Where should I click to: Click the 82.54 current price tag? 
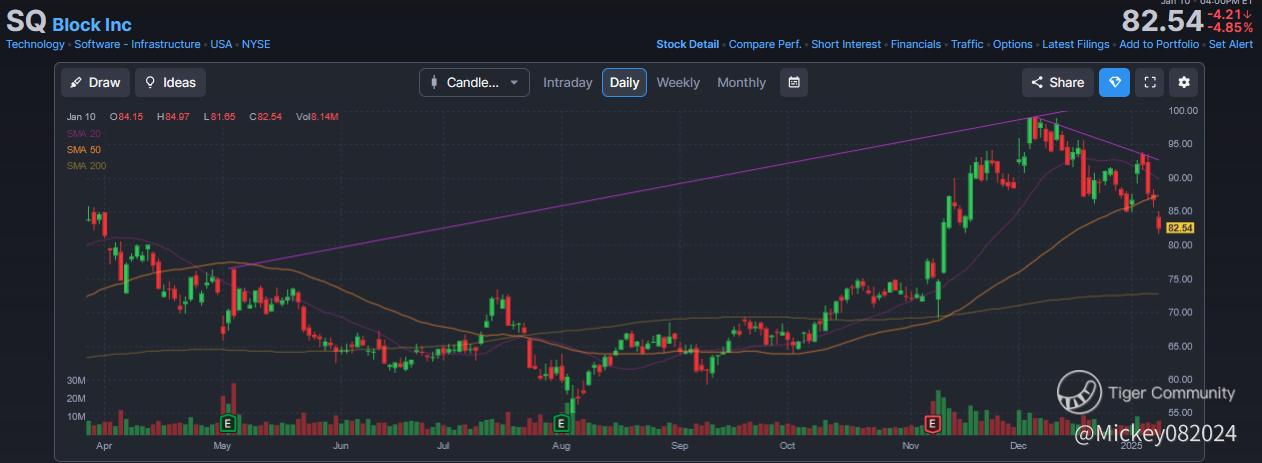pyautogui.click(x=1181, y=228)
